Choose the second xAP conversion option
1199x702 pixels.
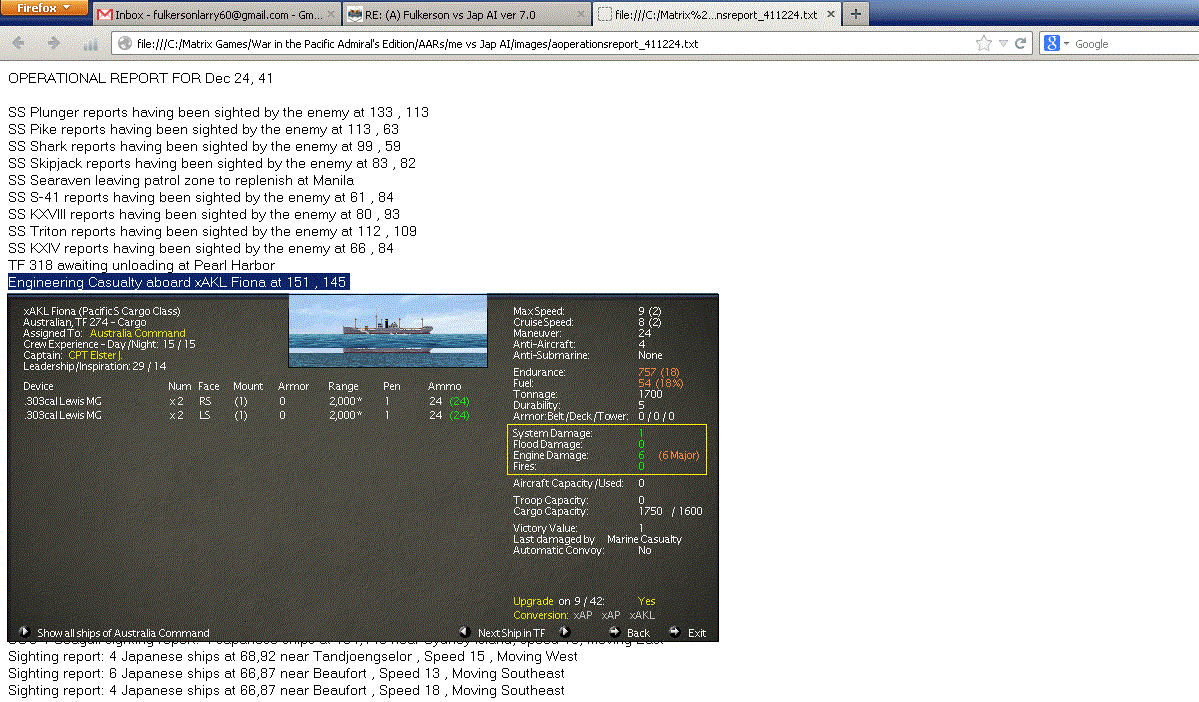click(x=610, y=615)
